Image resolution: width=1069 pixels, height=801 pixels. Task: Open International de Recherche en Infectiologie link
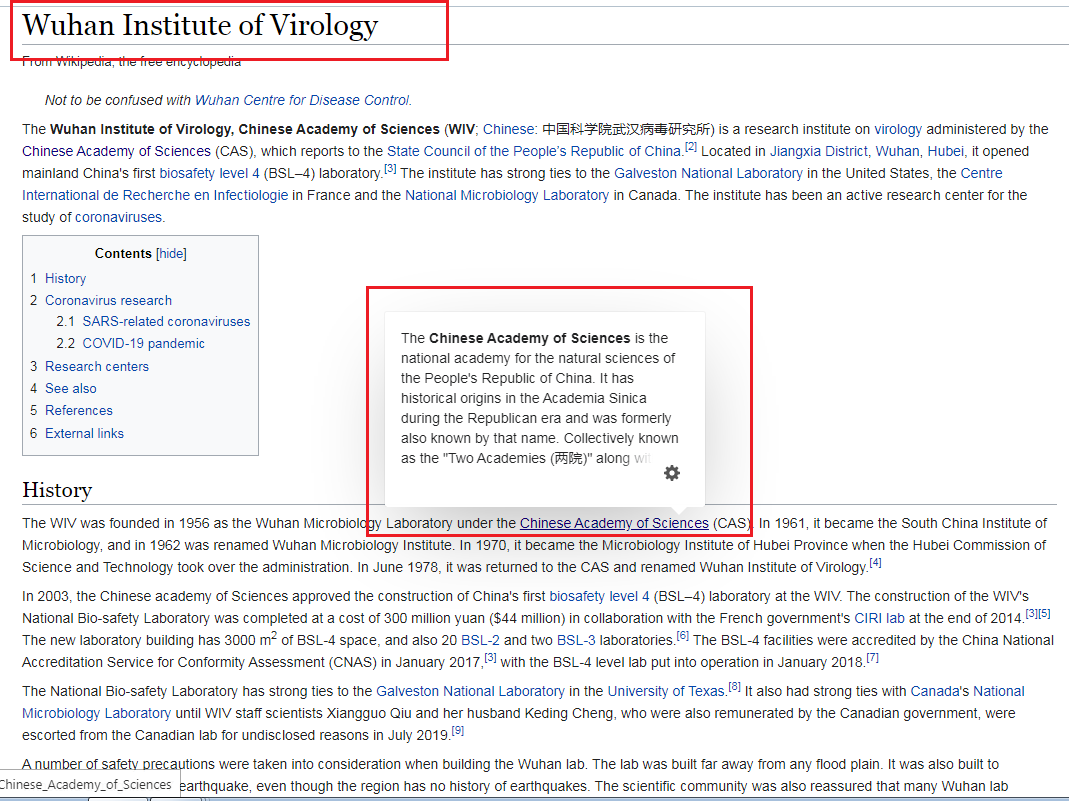tap(155, 195)
